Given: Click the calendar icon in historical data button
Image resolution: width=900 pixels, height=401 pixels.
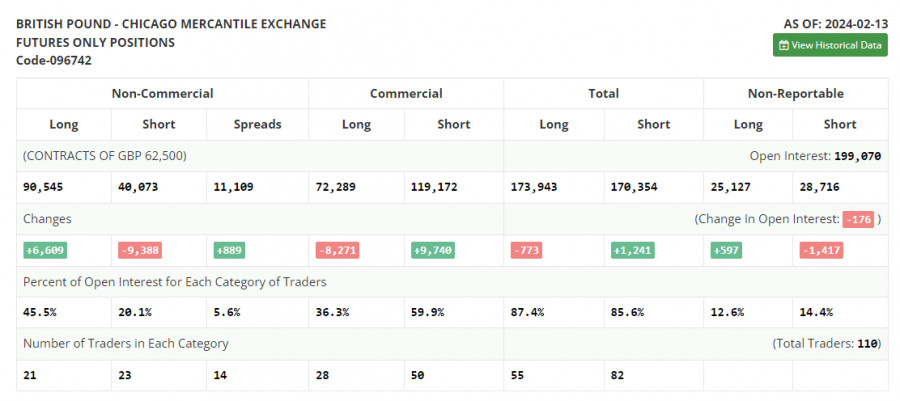Looking at the screenshot, I should (784, 45).
